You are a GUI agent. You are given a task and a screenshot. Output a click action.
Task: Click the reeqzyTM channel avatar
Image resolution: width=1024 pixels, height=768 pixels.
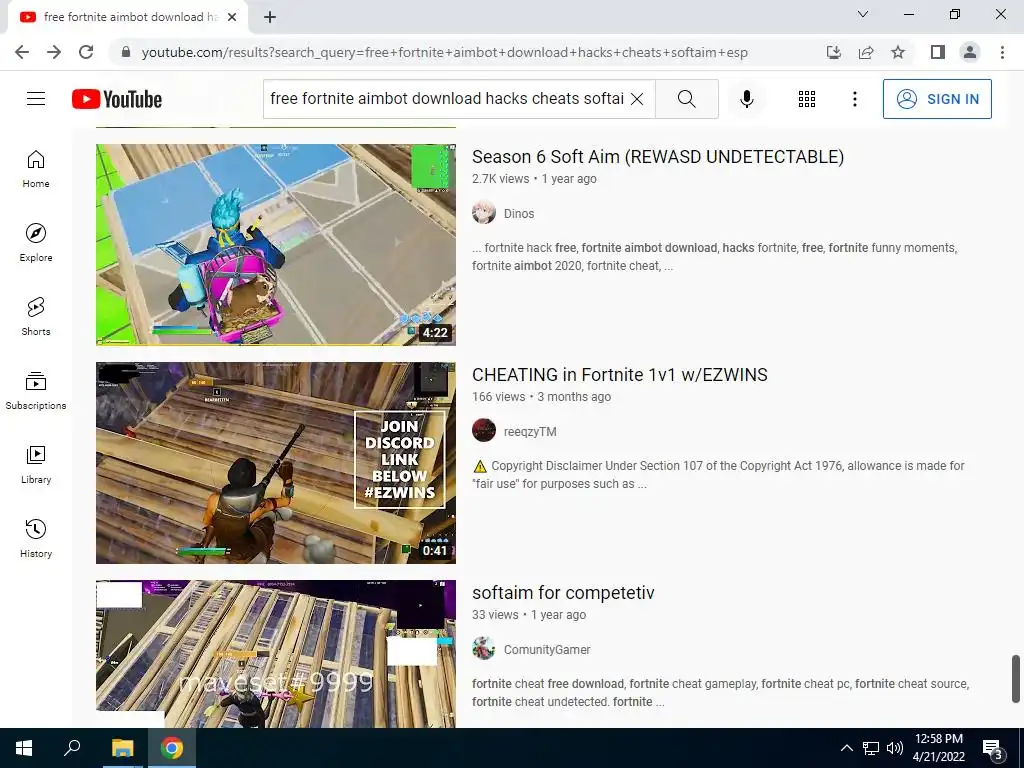pyautogui.click(x=484, y=431)
